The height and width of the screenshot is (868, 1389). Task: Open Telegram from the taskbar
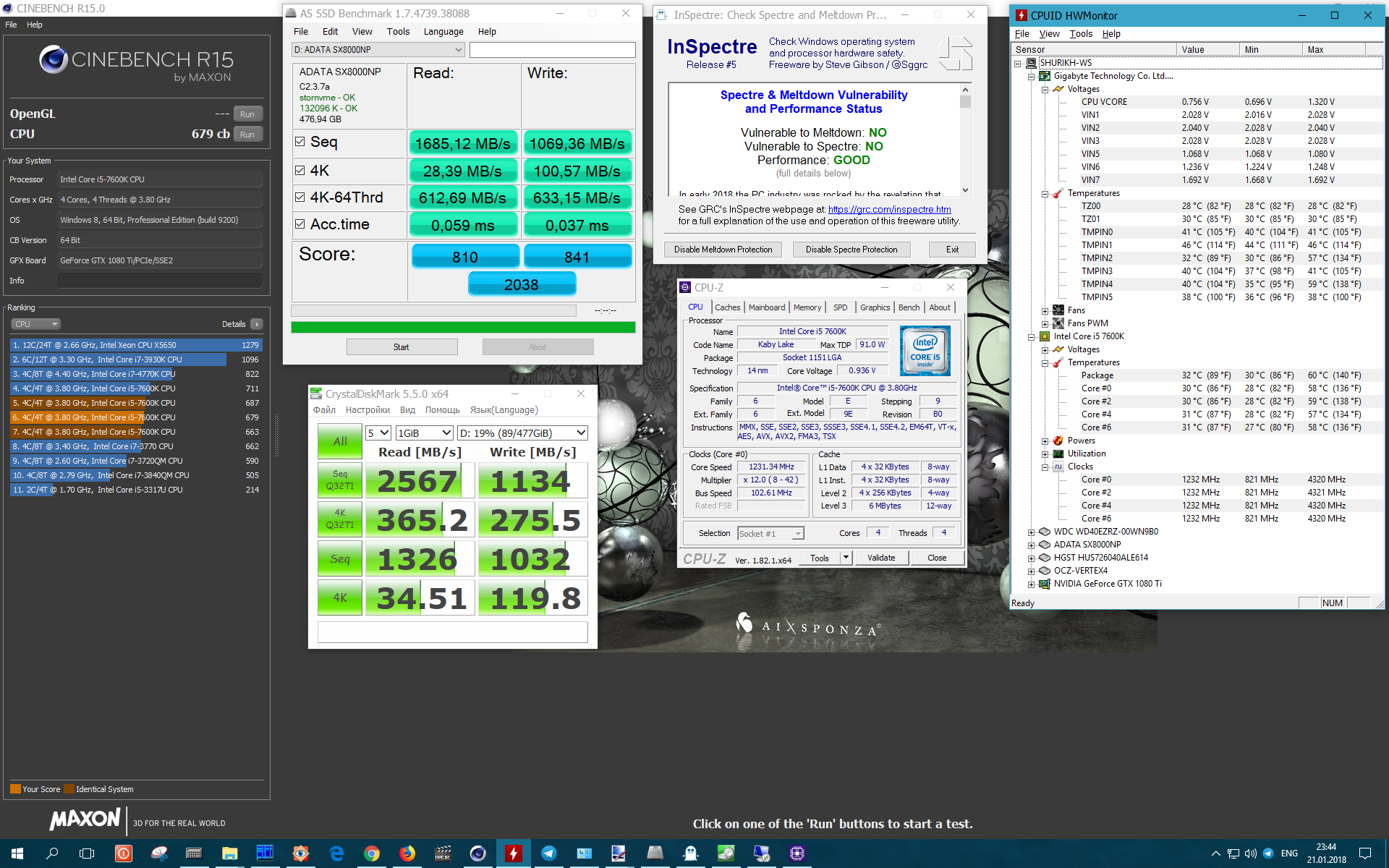coord(548,854)
